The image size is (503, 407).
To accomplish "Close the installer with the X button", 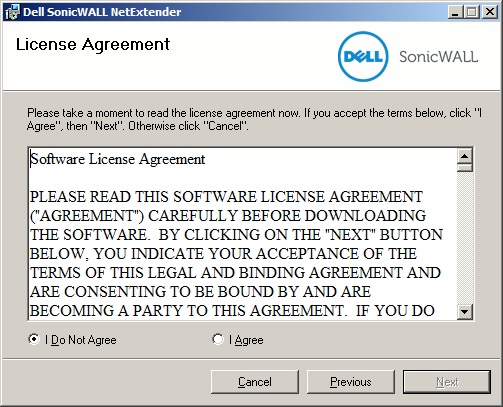I will click(x=490, y=12).
